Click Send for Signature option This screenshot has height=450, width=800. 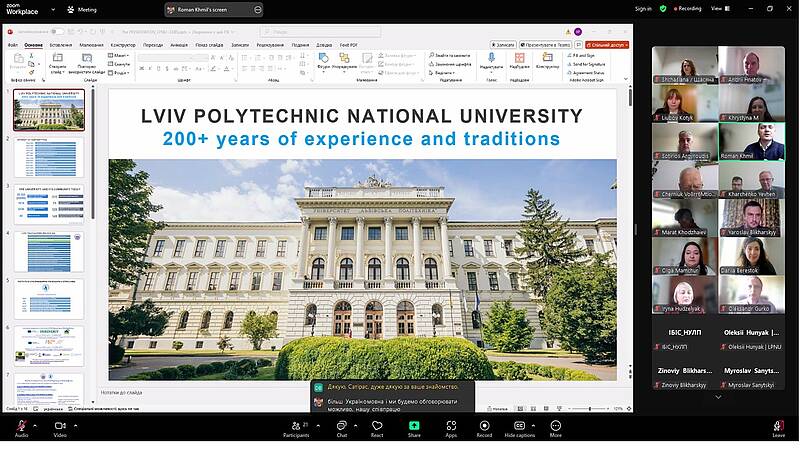click(586, 64)
